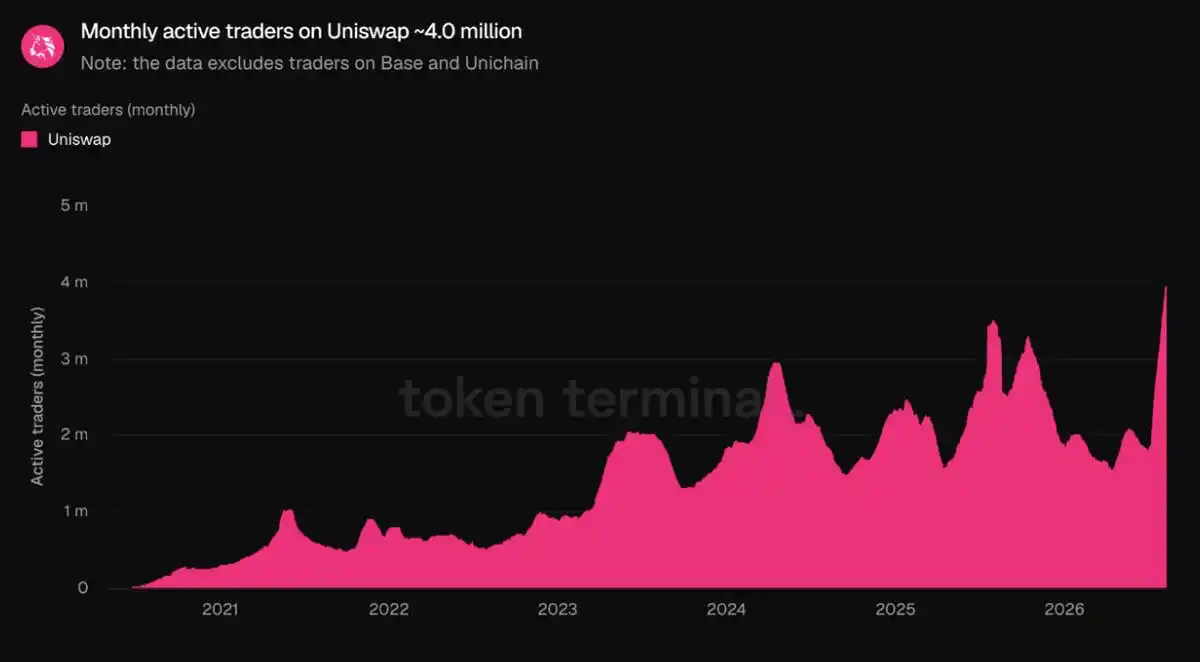Image resolution: width=1200 pixels, height=662 pixels.
Task: Click the 4 m y-axis tick label
Action: (75, 282)
